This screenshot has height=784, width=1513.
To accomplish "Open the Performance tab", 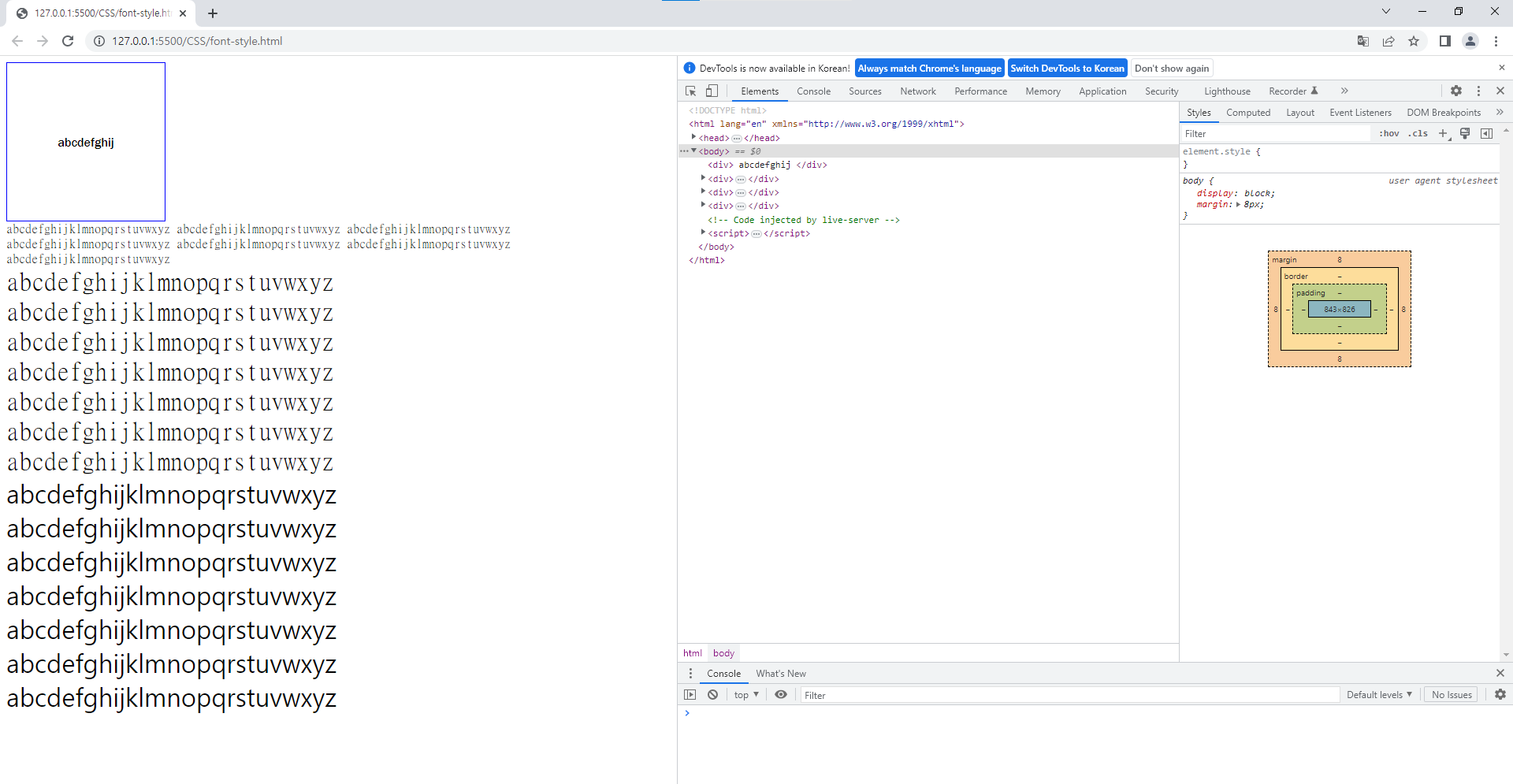I will point(980,91).
